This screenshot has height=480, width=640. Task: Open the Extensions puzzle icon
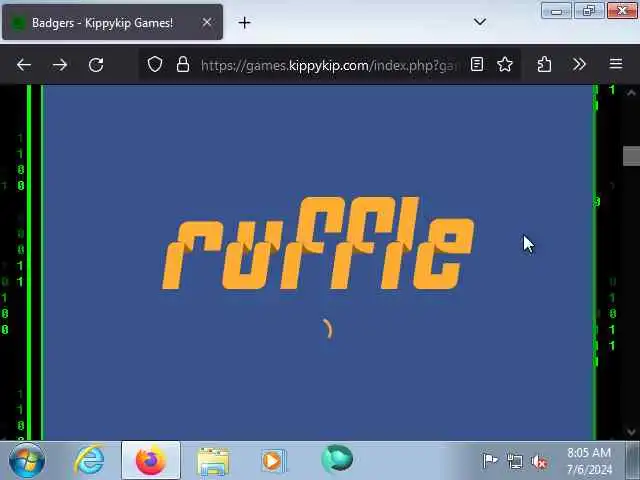click(544, 64)
